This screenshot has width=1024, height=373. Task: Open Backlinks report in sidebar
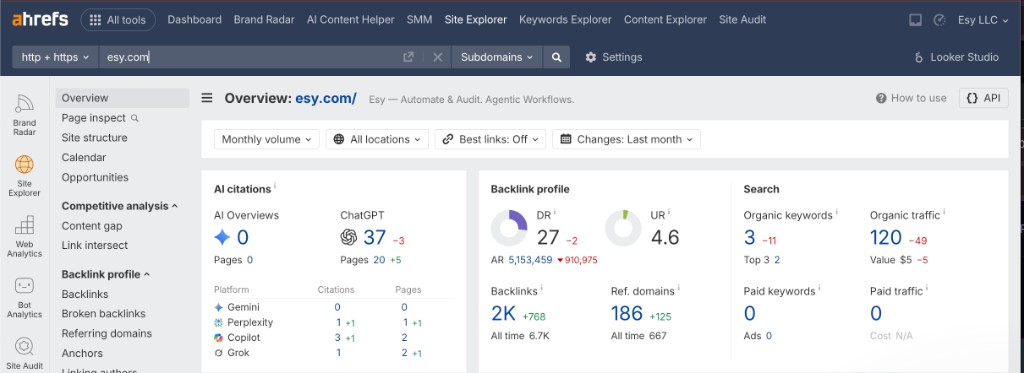pos(85,295)
